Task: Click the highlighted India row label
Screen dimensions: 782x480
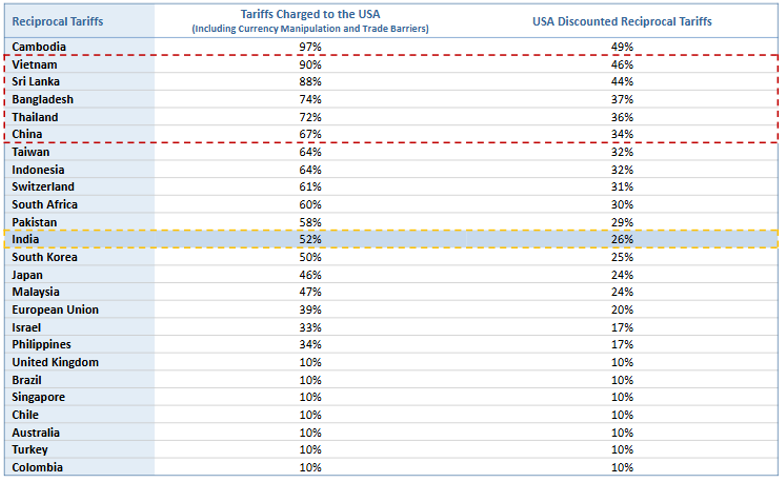Action: pos(27,240)
